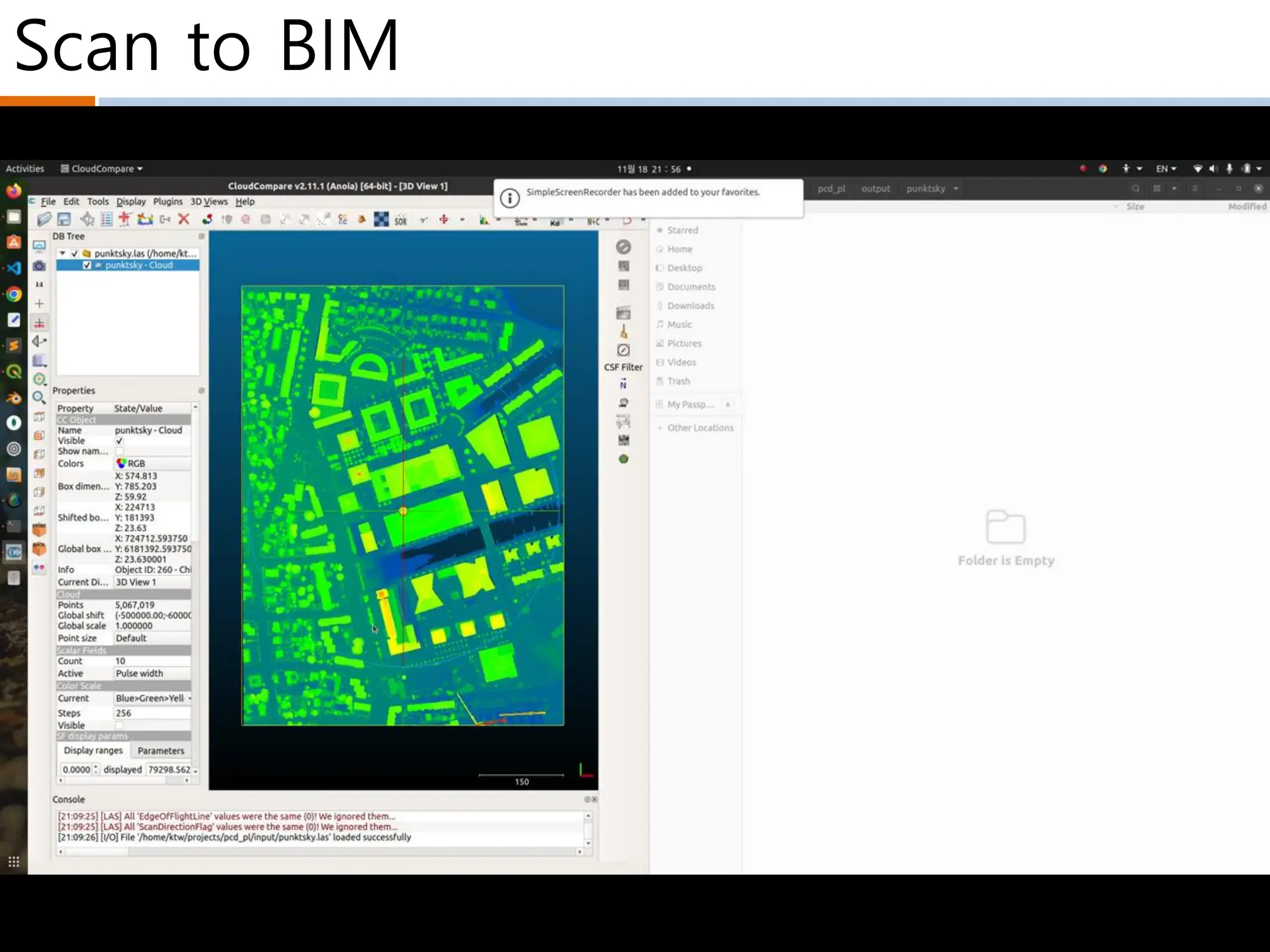This screenshot has height=952, width=1270.
Task: Go to Home in Files sidebar
Action: click(x=680, y=249)
